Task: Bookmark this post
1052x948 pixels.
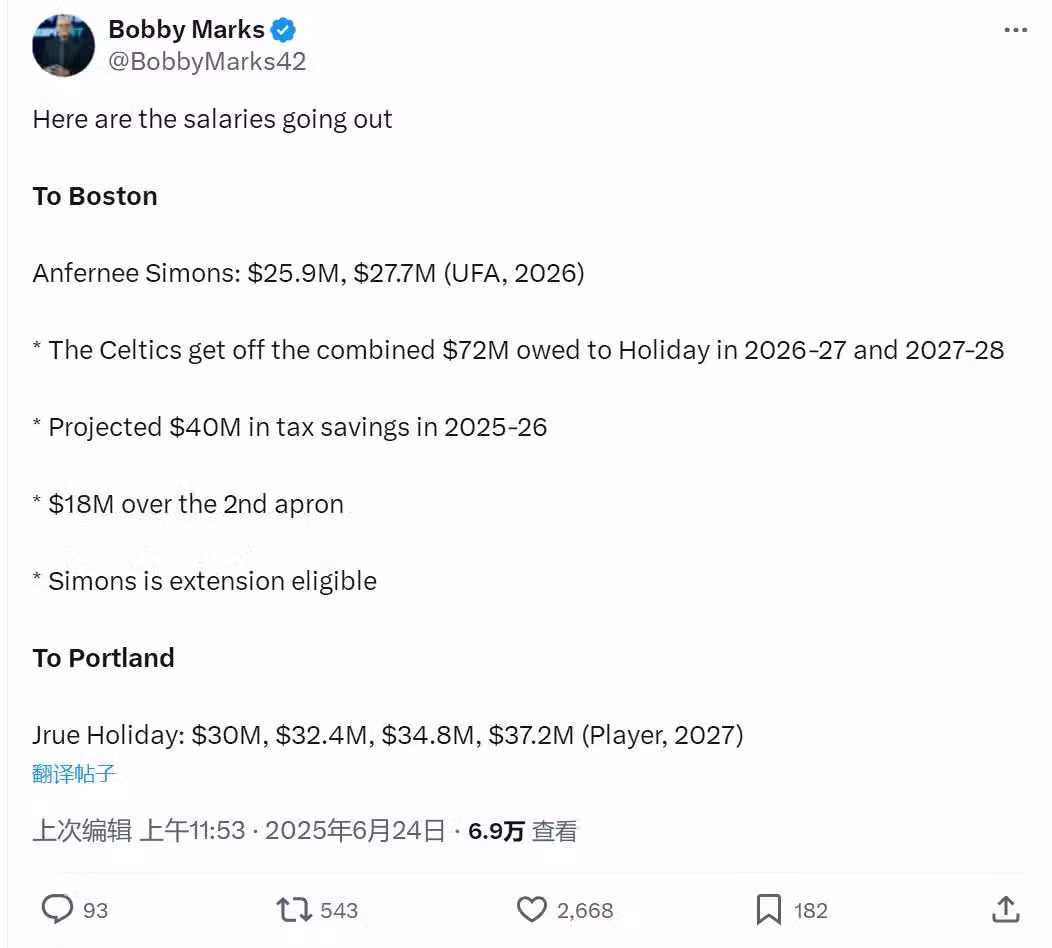Action: (768, 909)
